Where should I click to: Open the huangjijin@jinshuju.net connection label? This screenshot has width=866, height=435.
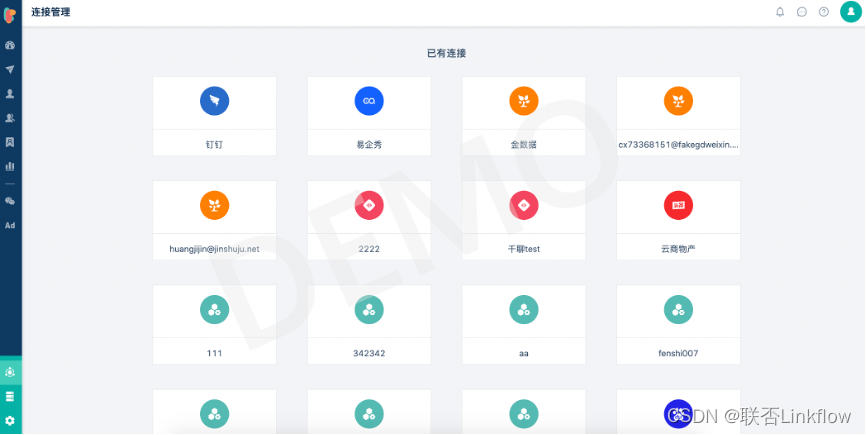tap(214, 249)
